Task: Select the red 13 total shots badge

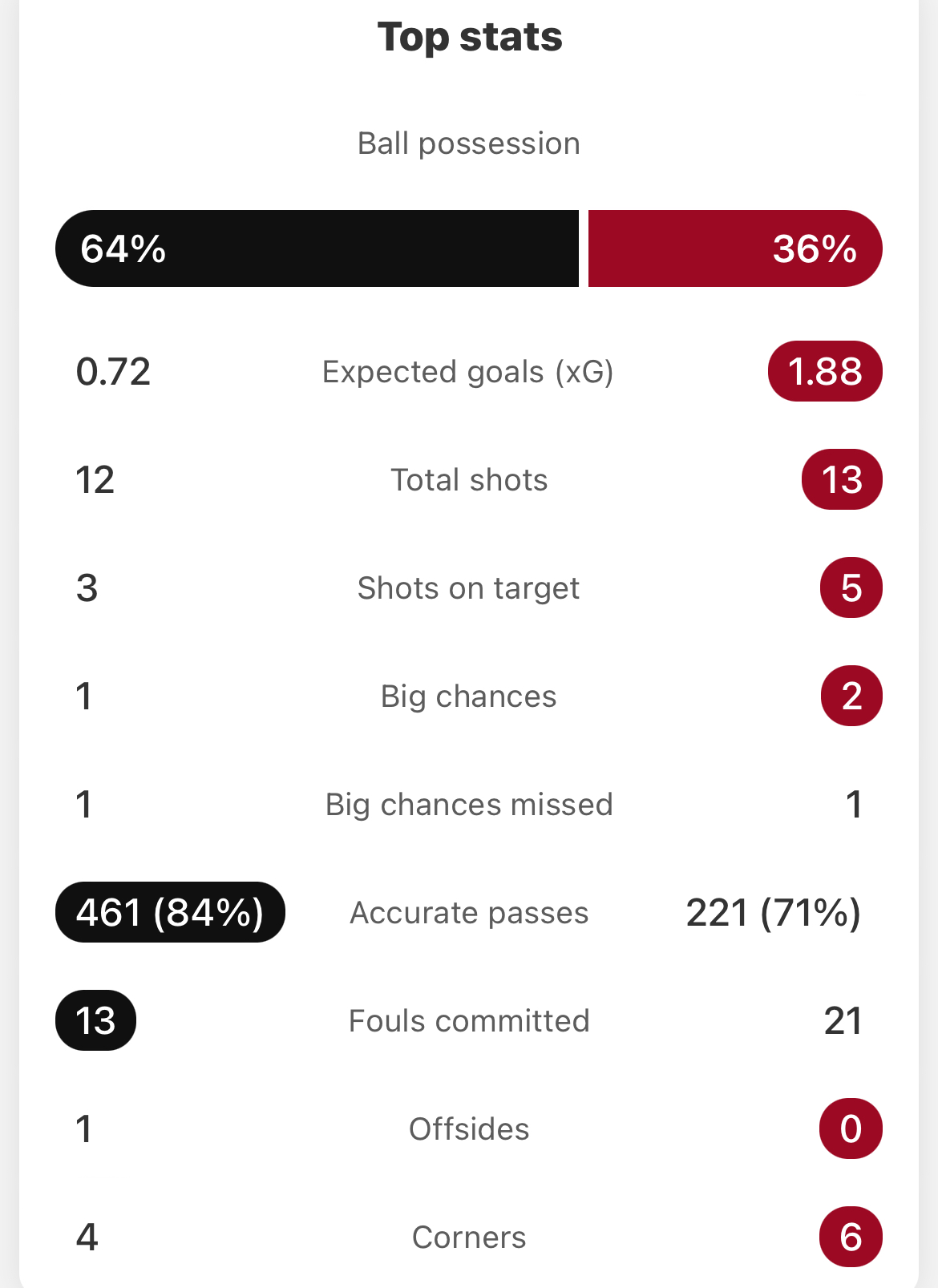Action: (842, 479)
